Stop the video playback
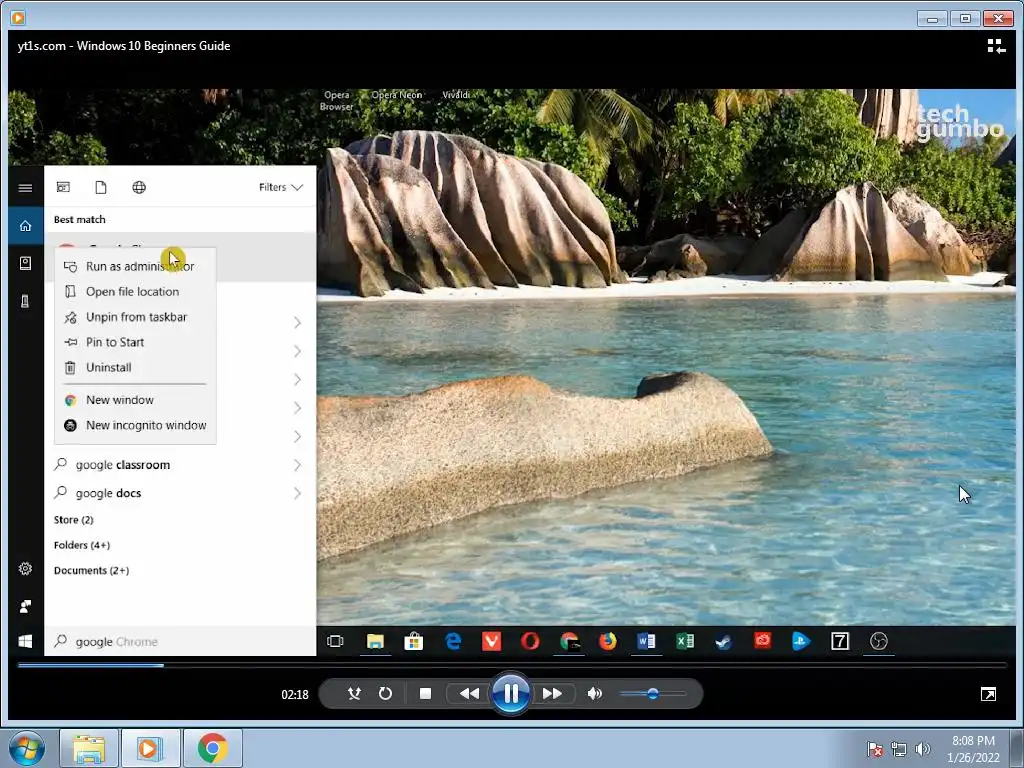Image resolution: width=1024 pixels, height=768 pixels. (425, 694)
